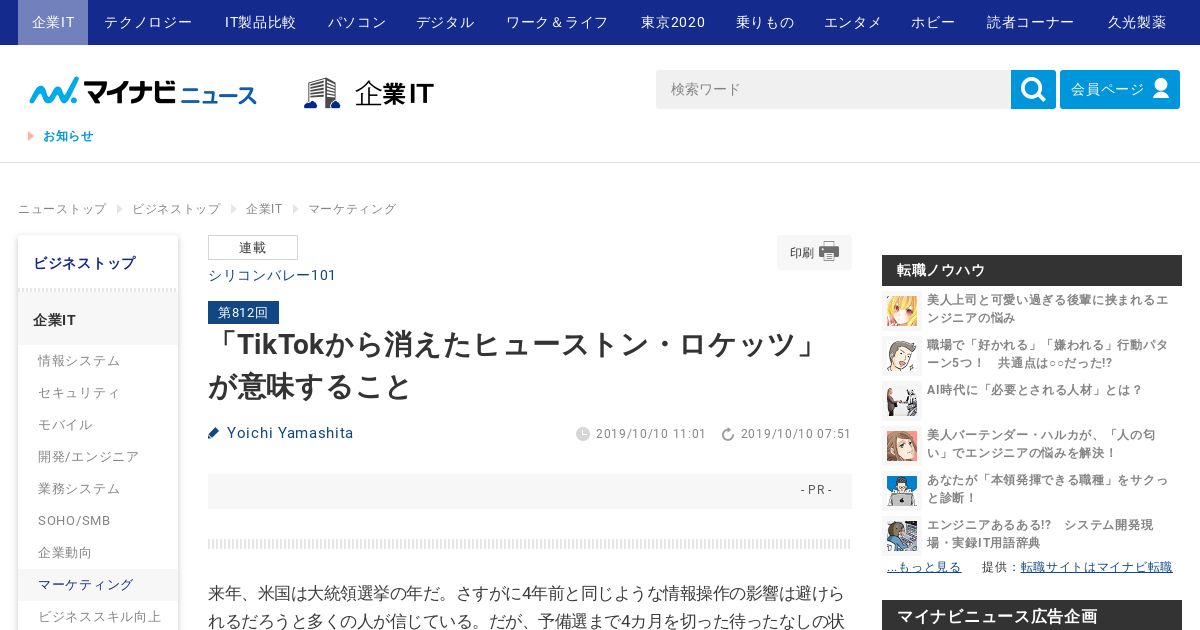This screenshot has width=1200, height=630.
Task: Open ビジネススキル向上 sidebar category
Action: [99, 617]
